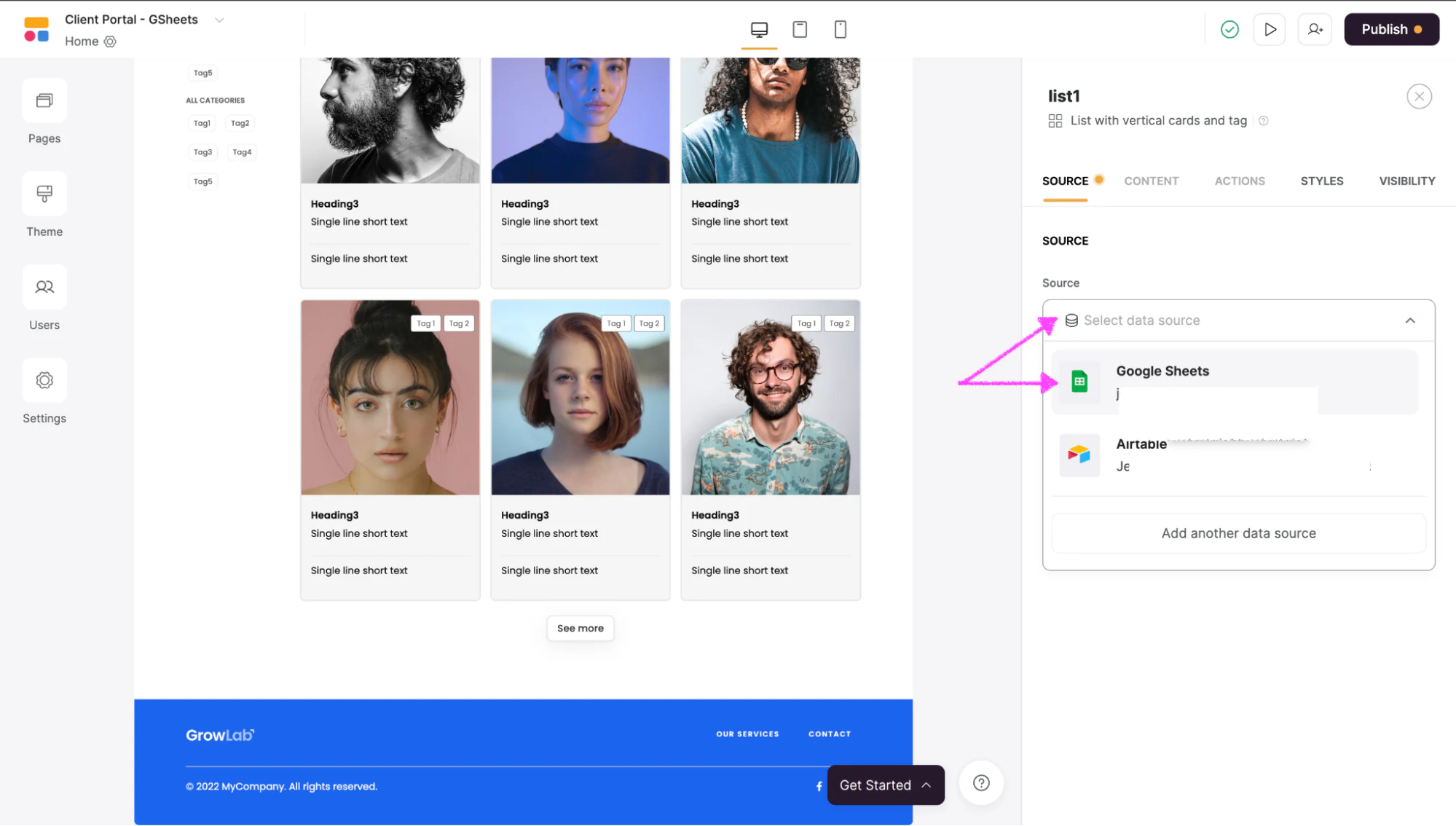1456x826 pixels.
Task: Open Home page settings gear
Action: click(110, 42)
